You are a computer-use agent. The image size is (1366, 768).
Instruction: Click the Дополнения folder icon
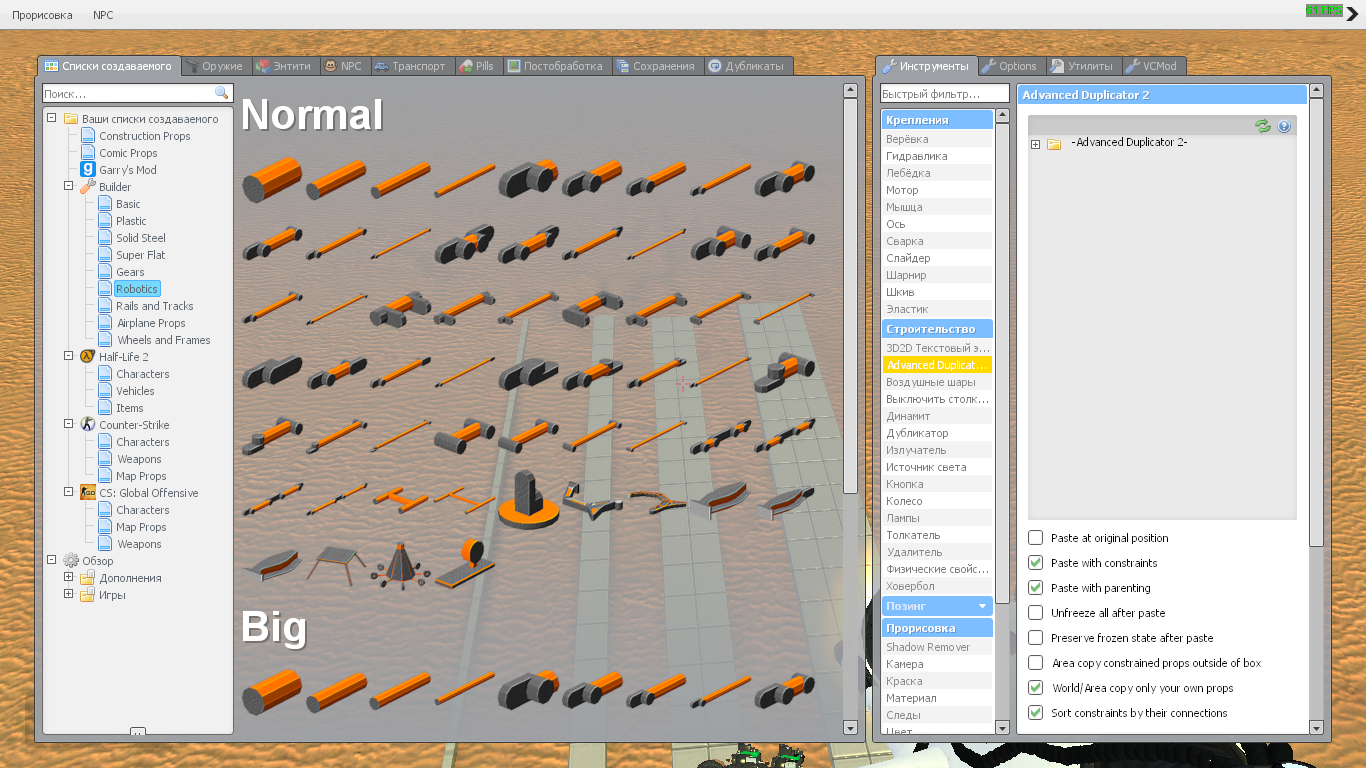point(88,578)
